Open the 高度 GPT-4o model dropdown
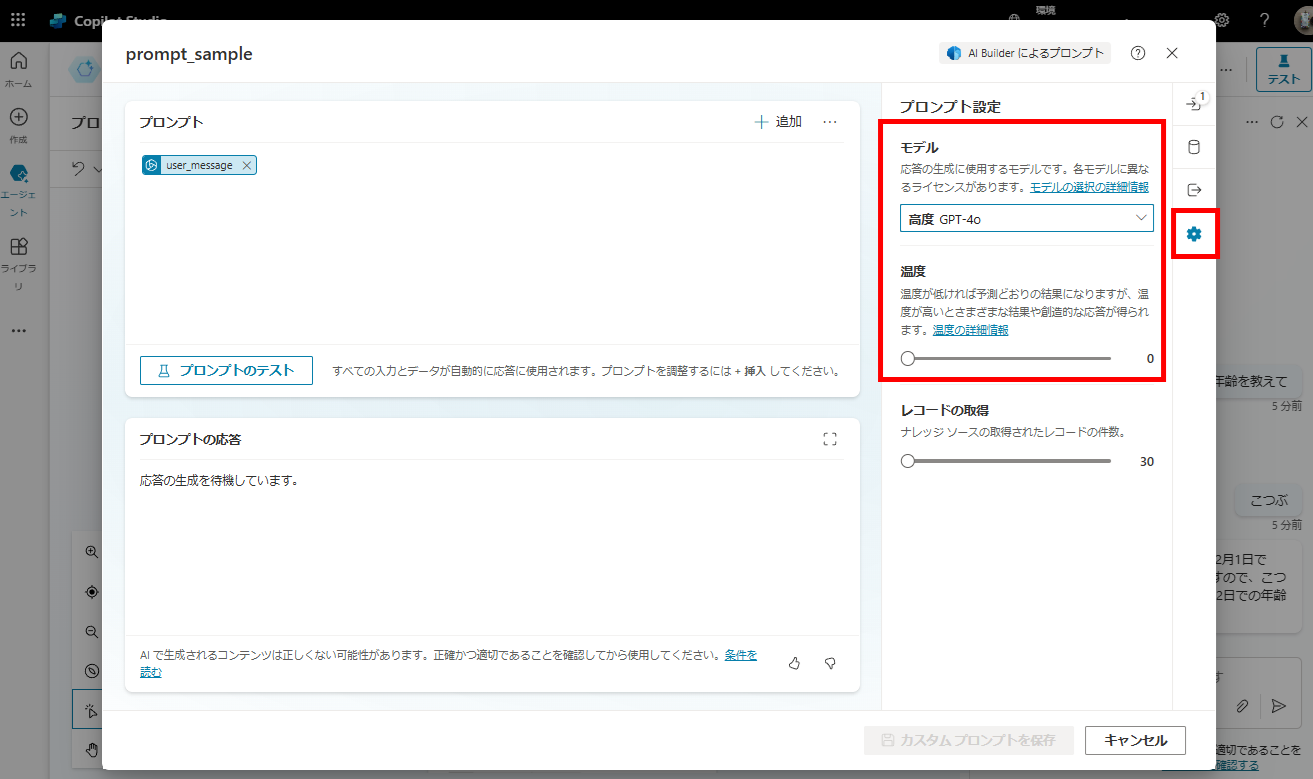This screenshot has width=1313, height=779. 1027,218
